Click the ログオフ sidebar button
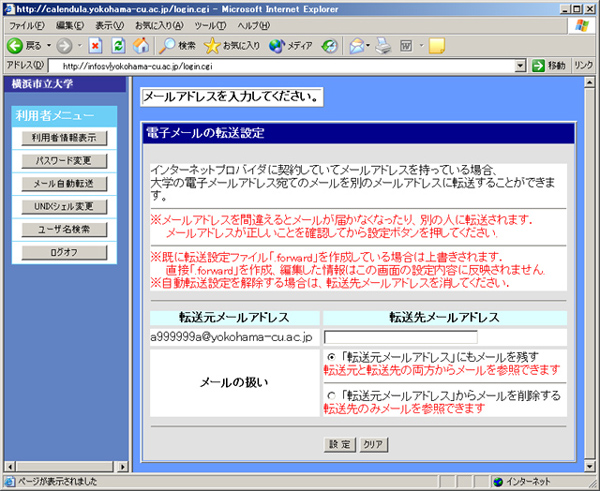The image size is (600, 491). [63, 253]
